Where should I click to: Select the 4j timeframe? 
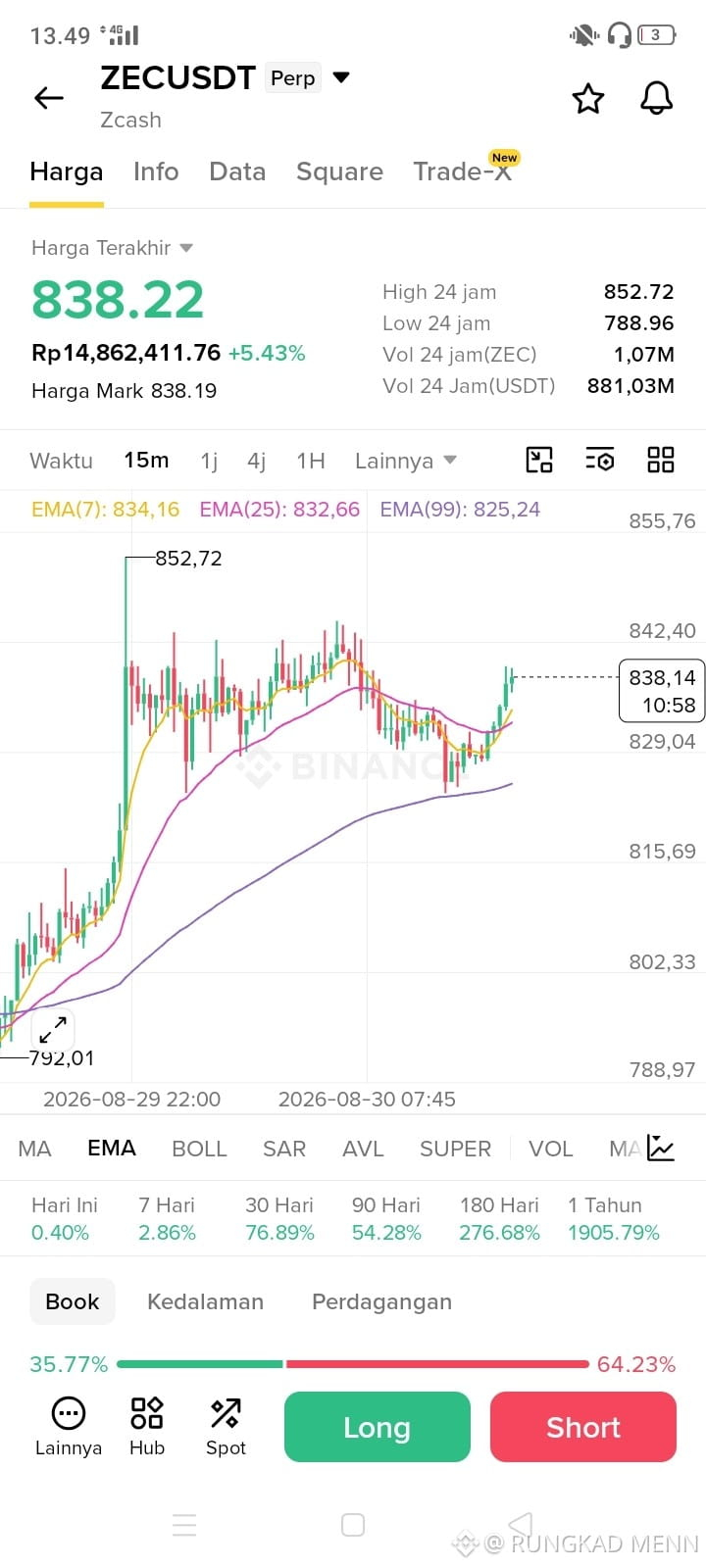click(x=257, y=461)
